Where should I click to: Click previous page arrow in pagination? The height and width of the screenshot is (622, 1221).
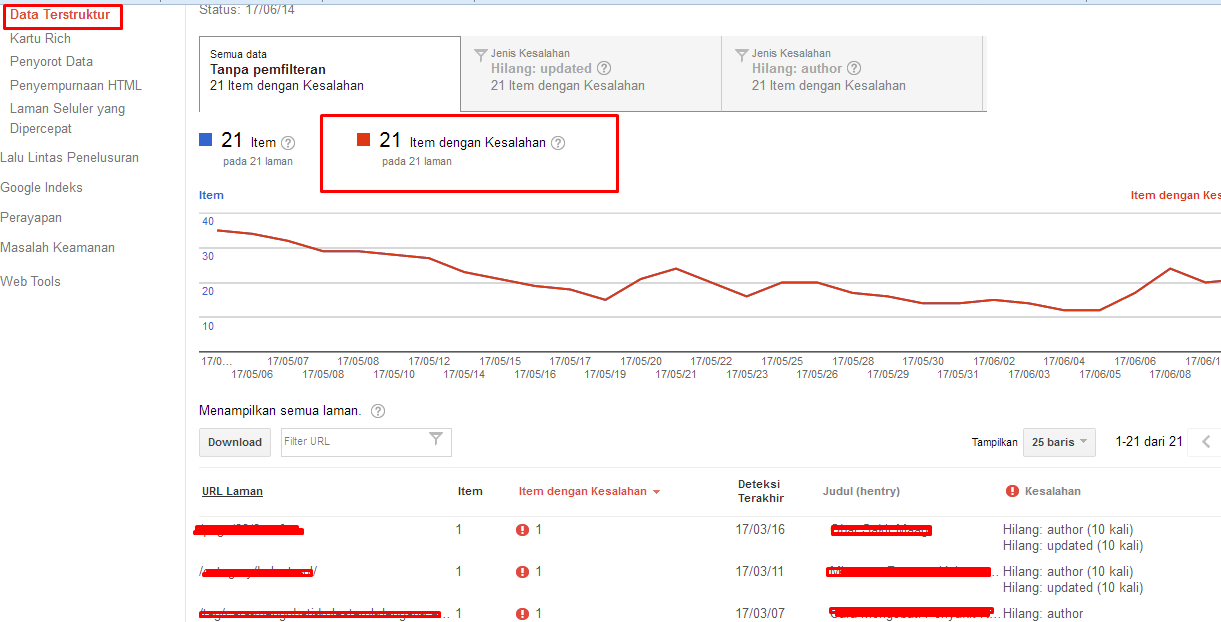(x=1206, y=442)
